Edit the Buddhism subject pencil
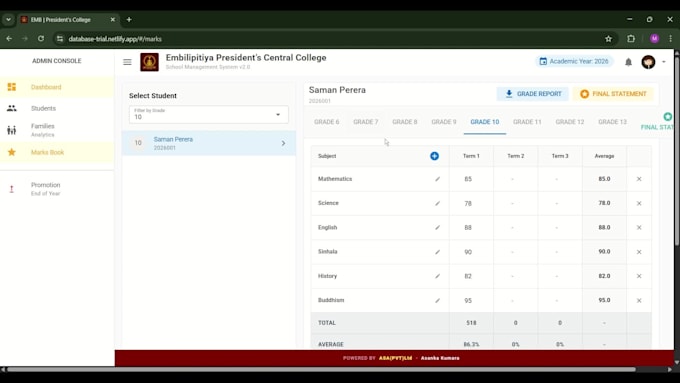The image size is (680, 383). click(437, 301)
